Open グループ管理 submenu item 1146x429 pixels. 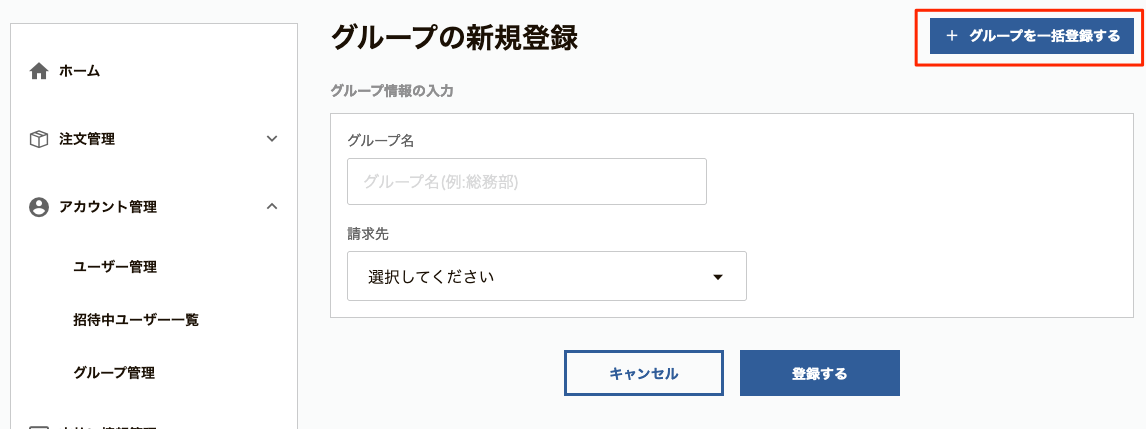[x=114, y=373]
